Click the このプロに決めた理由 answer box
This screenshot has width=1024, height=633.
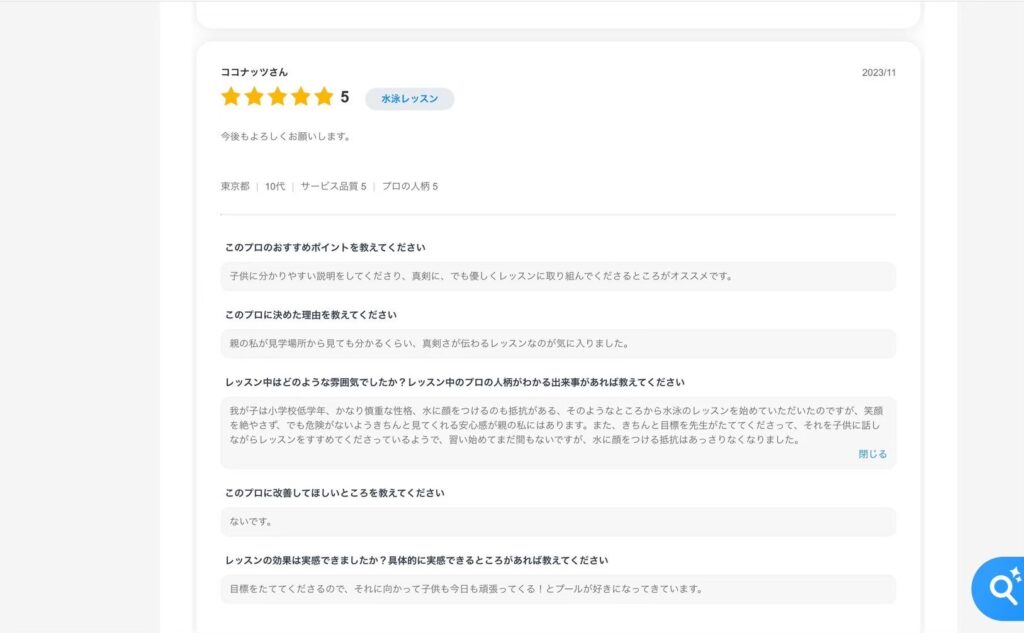point(557,343)
